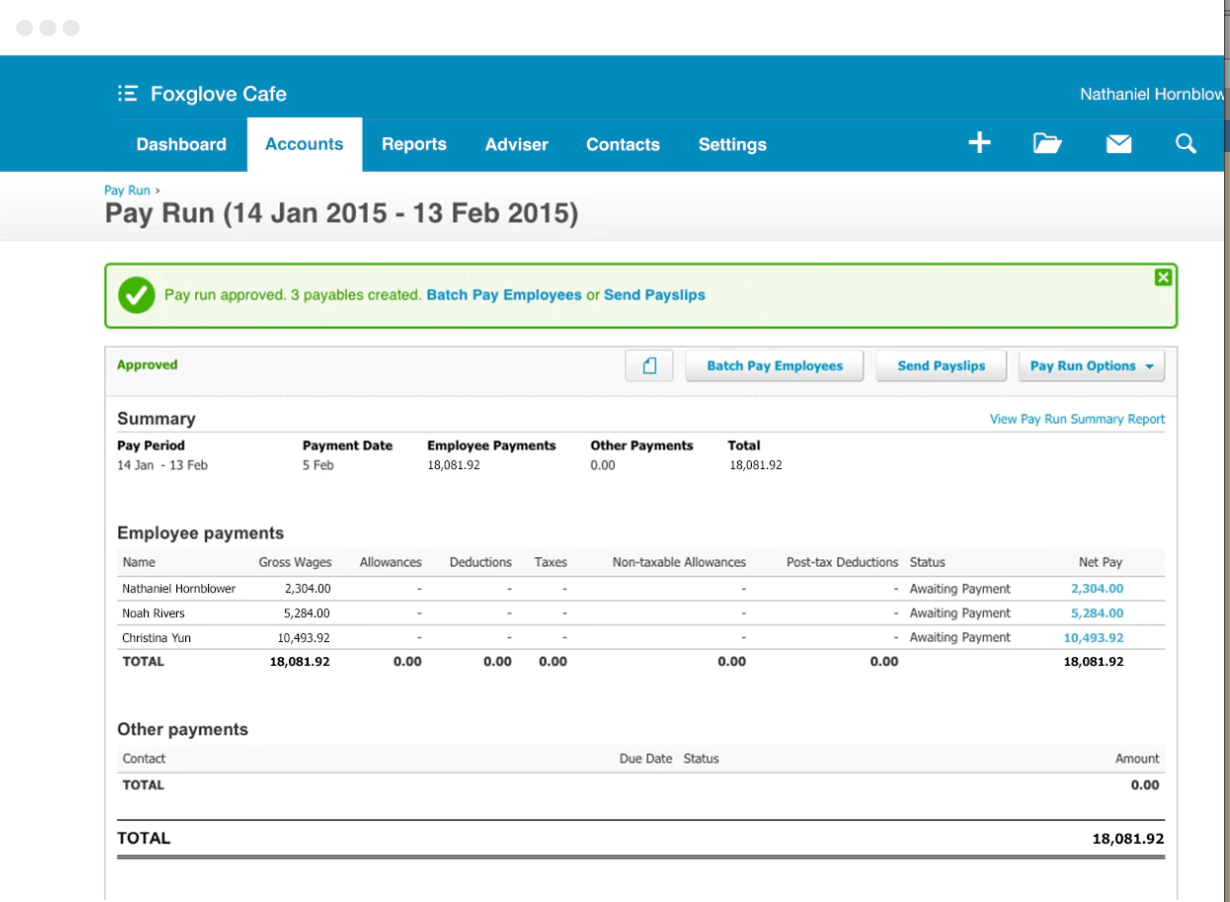Screen dimensions: 1230x902
Task: Click the organisation menu list icon
Action: [127, 94]
